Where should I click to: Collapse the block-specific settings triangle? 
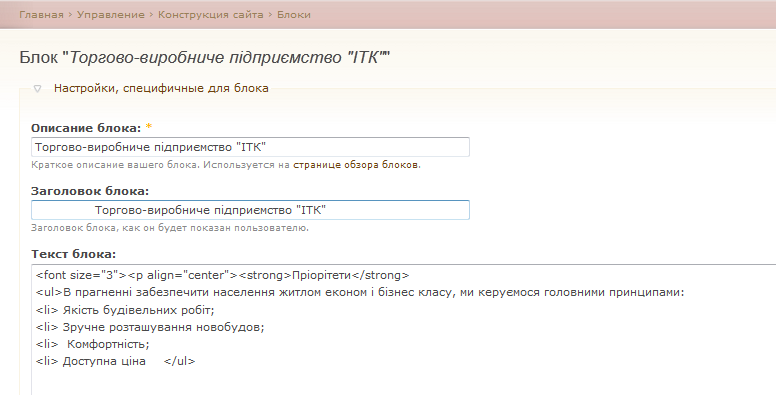(x=37, y=89)
